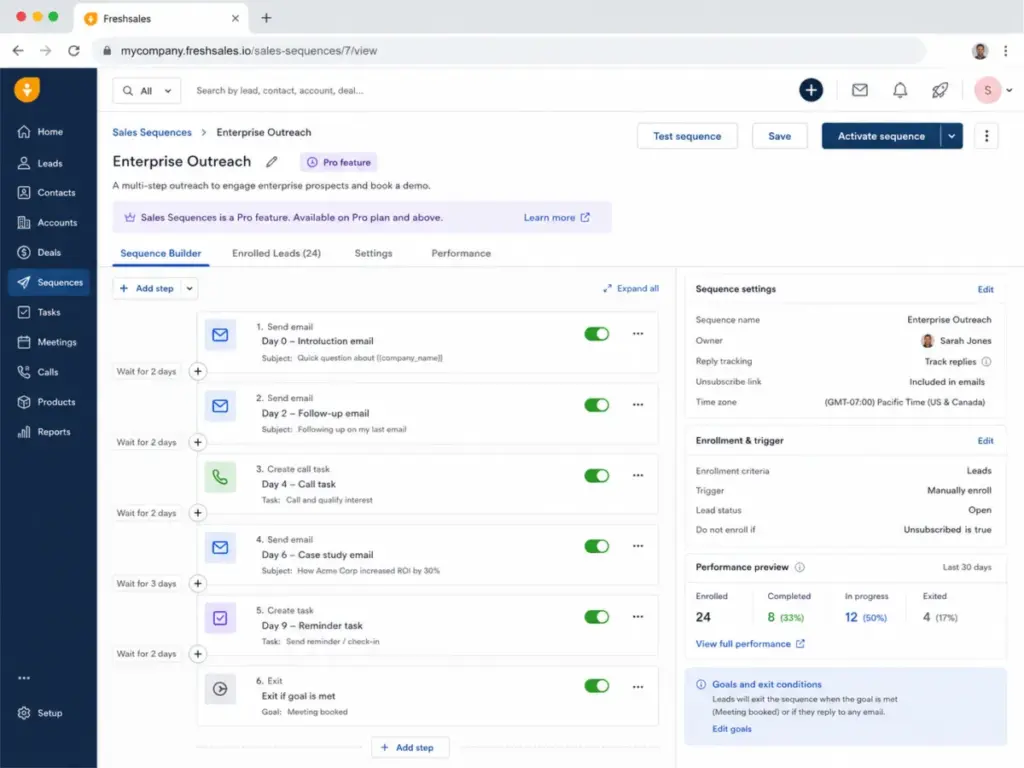
Task: Open the Performance tab
Action: coord(461,253)
